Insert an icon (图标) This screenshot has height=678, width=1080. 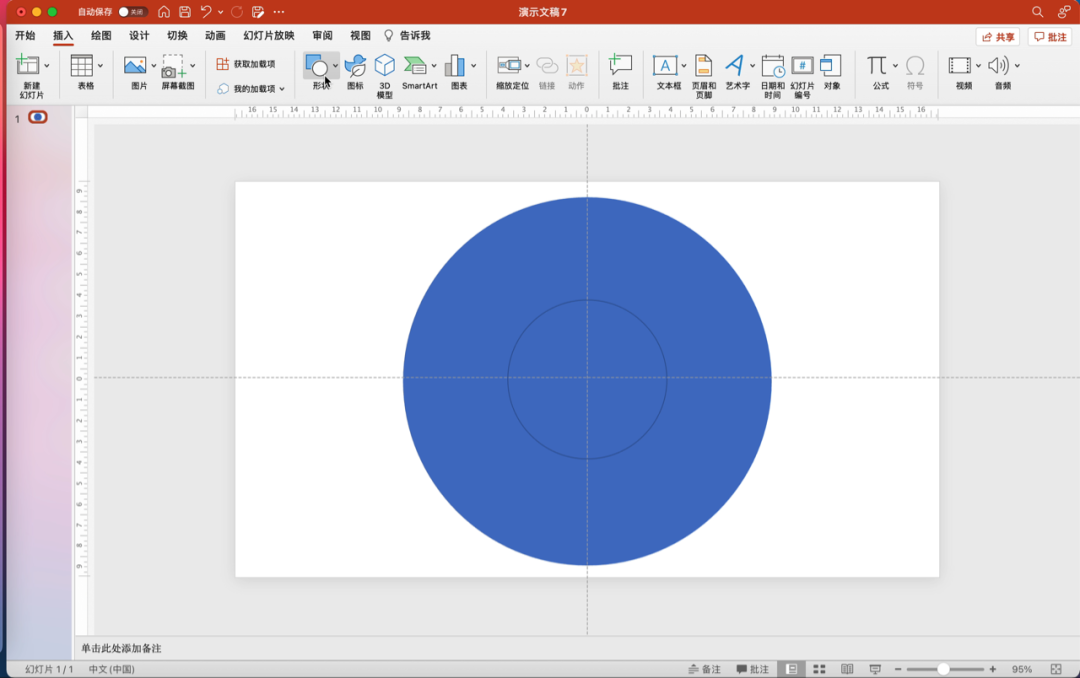click(x=355, y=72)
